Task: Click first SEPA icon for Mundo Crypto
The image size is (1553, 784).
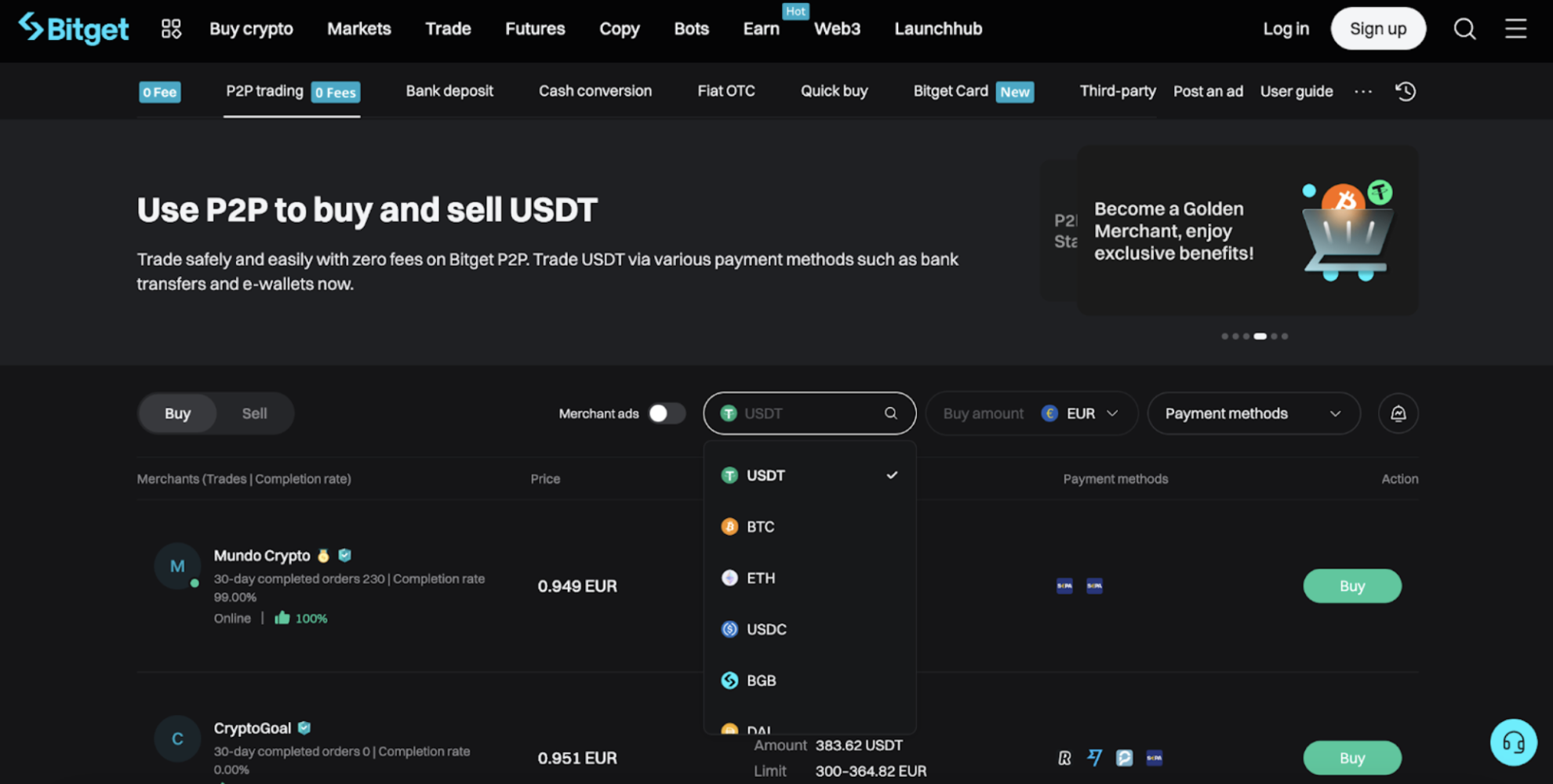Action: tap(1064, 586)
